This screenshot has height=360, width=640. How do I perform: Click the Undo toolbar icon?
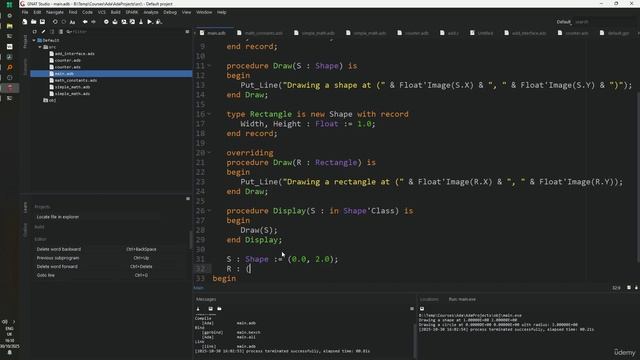[x=55, y=22]
